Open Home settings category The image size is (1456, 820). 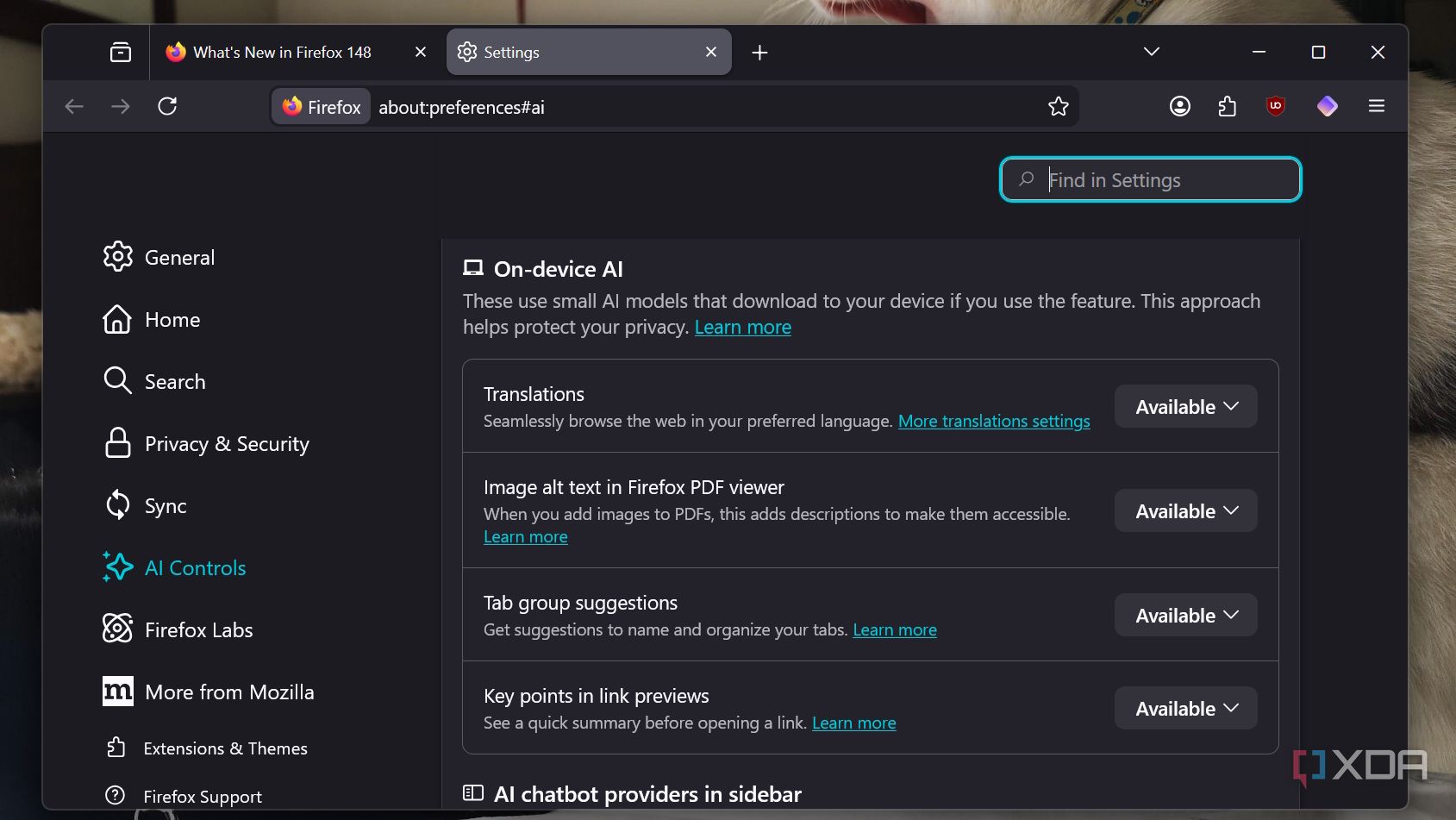pos(151,319)
